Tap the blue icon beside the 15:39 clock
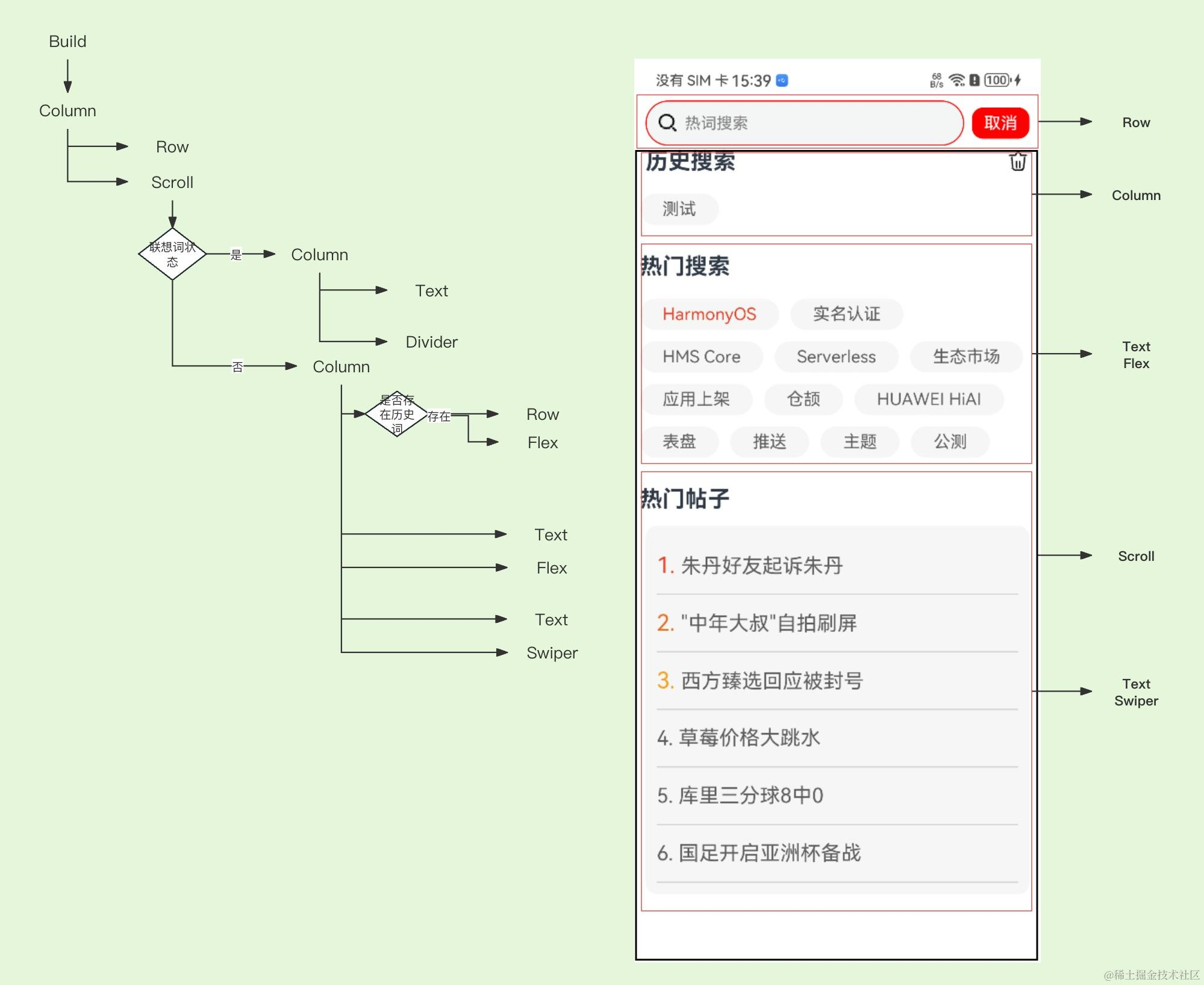Viewport: 1204px width, 985px height. [x=782, y=81]
